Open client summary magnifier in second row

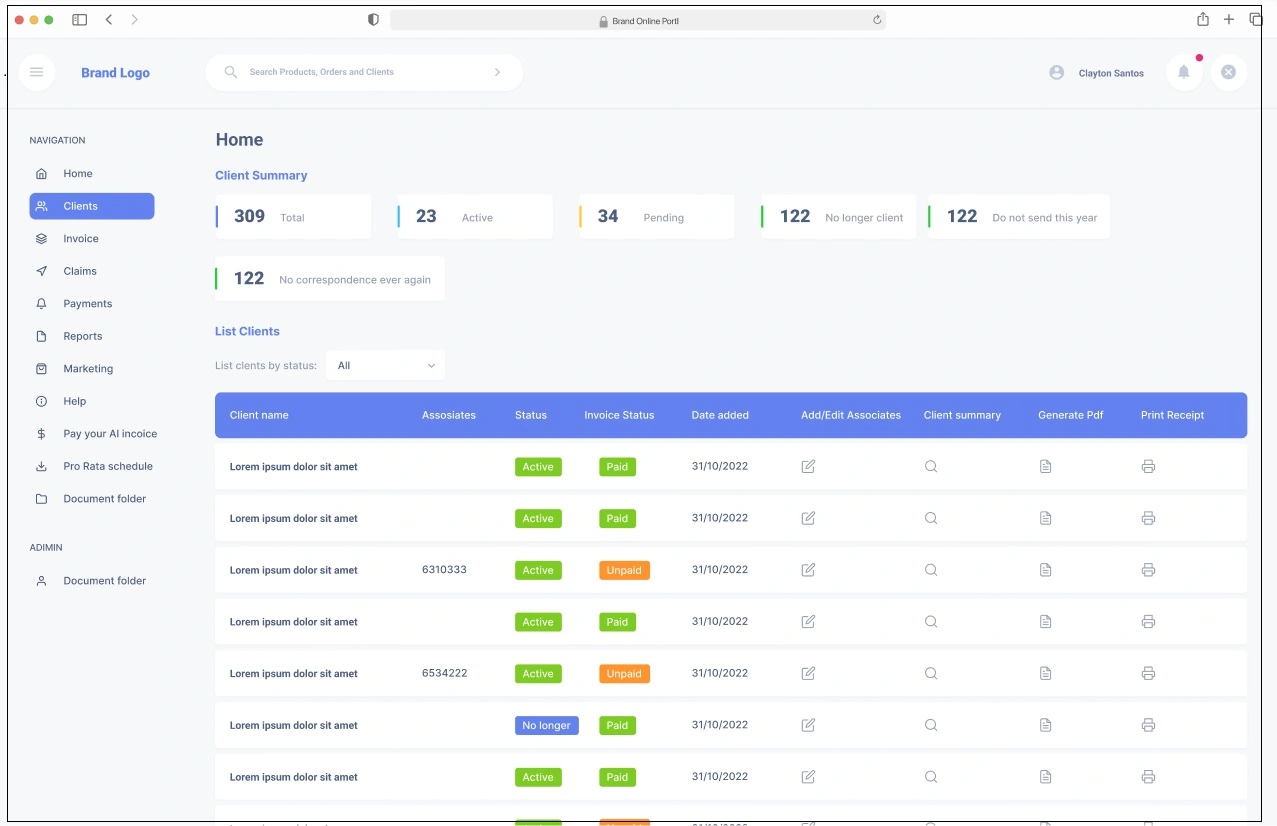coord(931,518)
